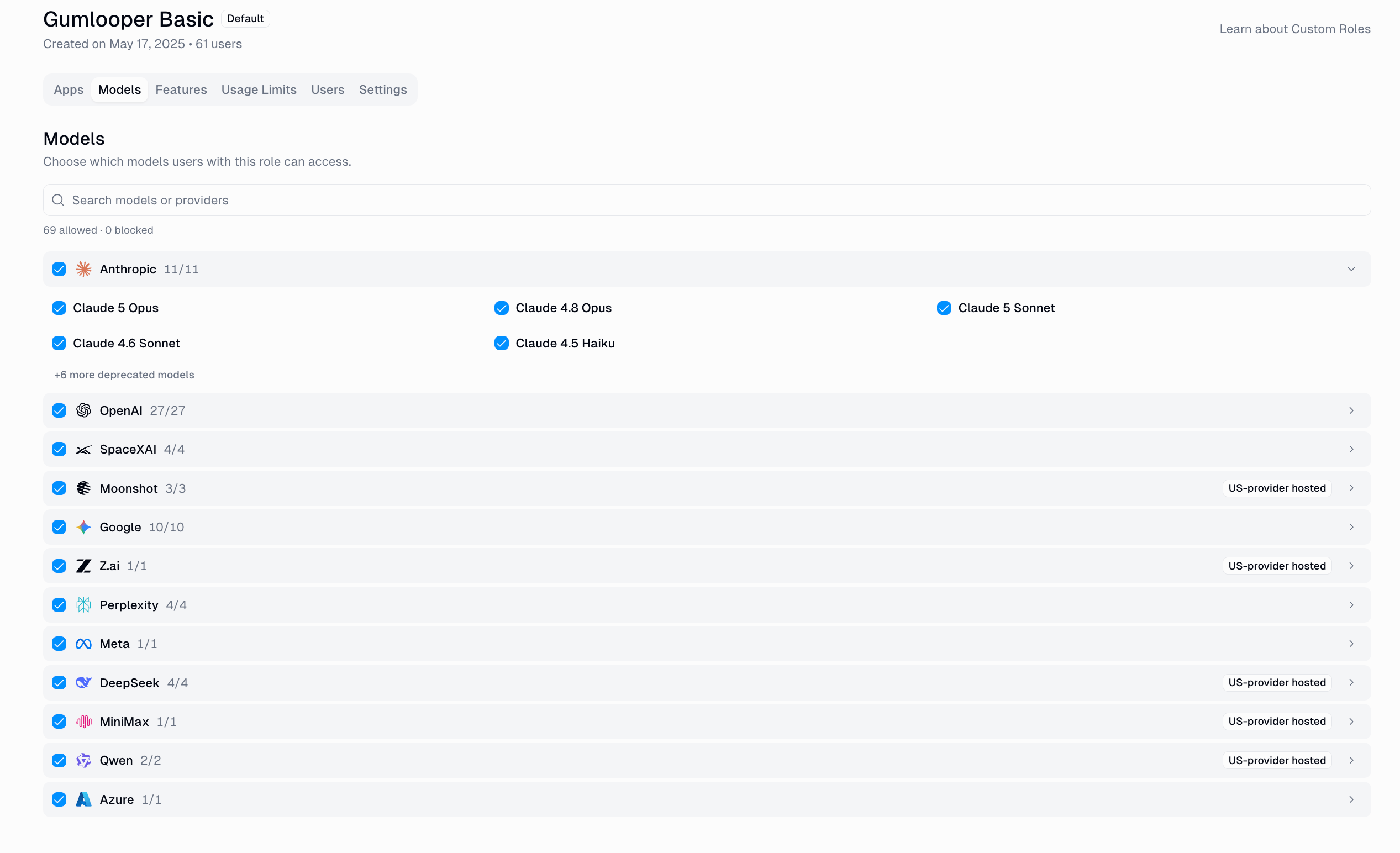The width and height of the screenshot is (1400, 853).
Task: Expand the SpaceXAI row chevron
Action: [1352, 450]
